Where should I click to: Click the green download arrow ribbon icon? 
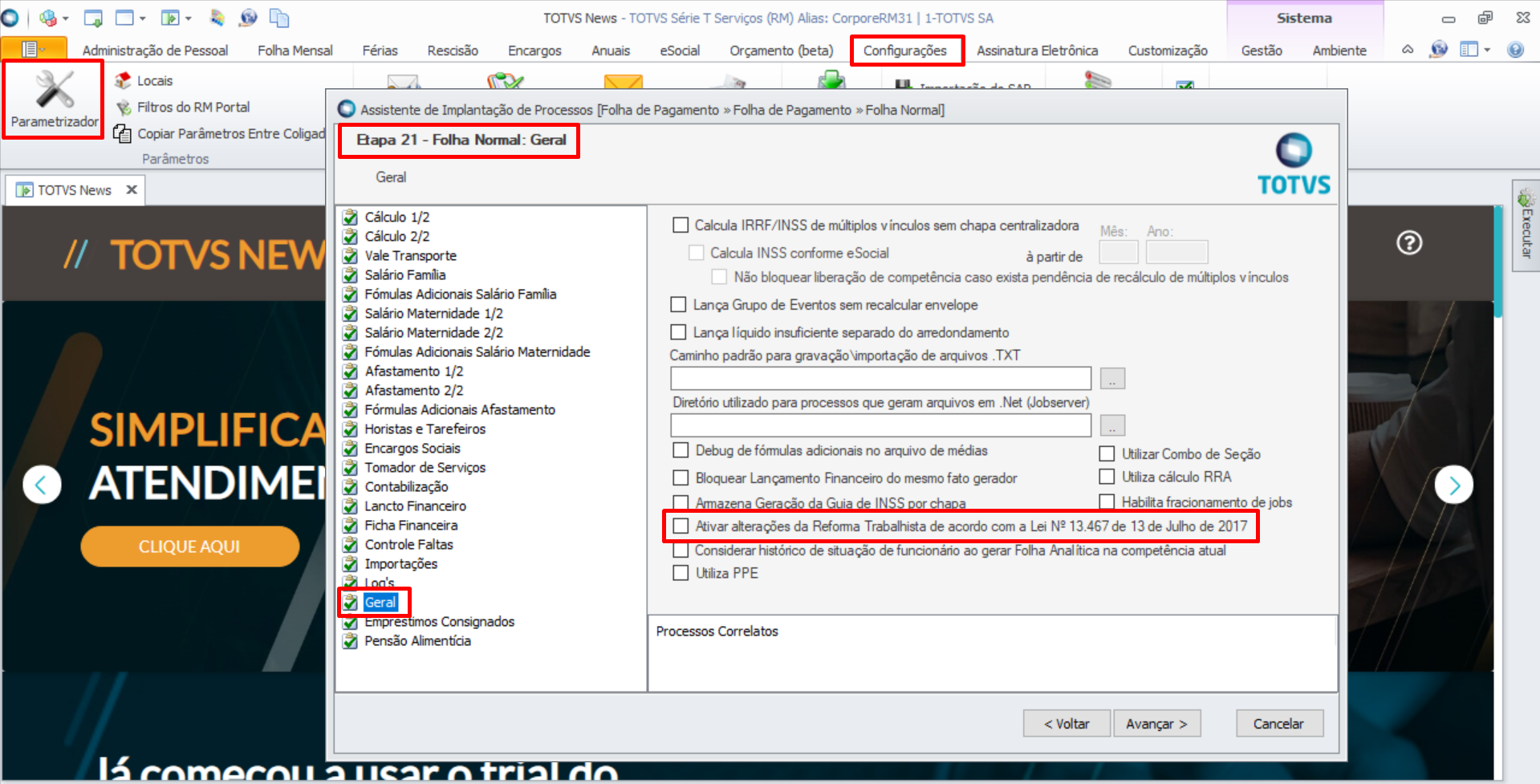click(831, 80)
